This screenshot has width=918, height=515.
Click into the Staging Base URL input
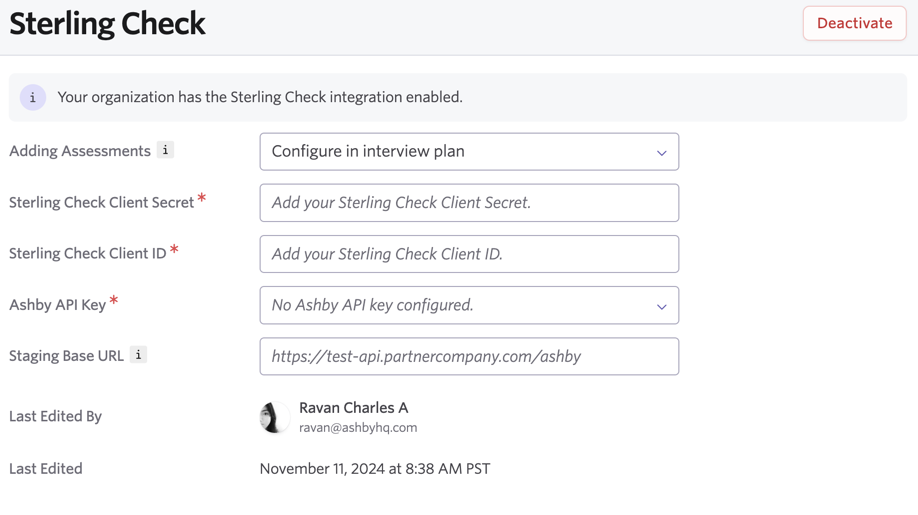(x=469, y=356)
